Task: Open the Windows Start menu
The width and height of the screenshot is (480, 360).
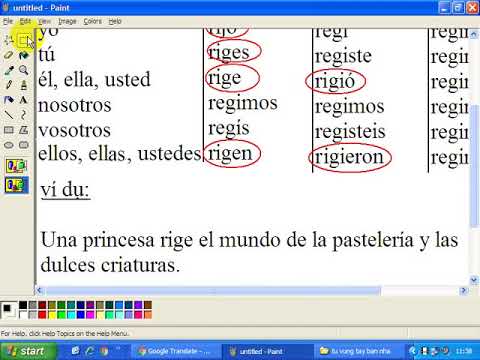Action: click(27, 351)
